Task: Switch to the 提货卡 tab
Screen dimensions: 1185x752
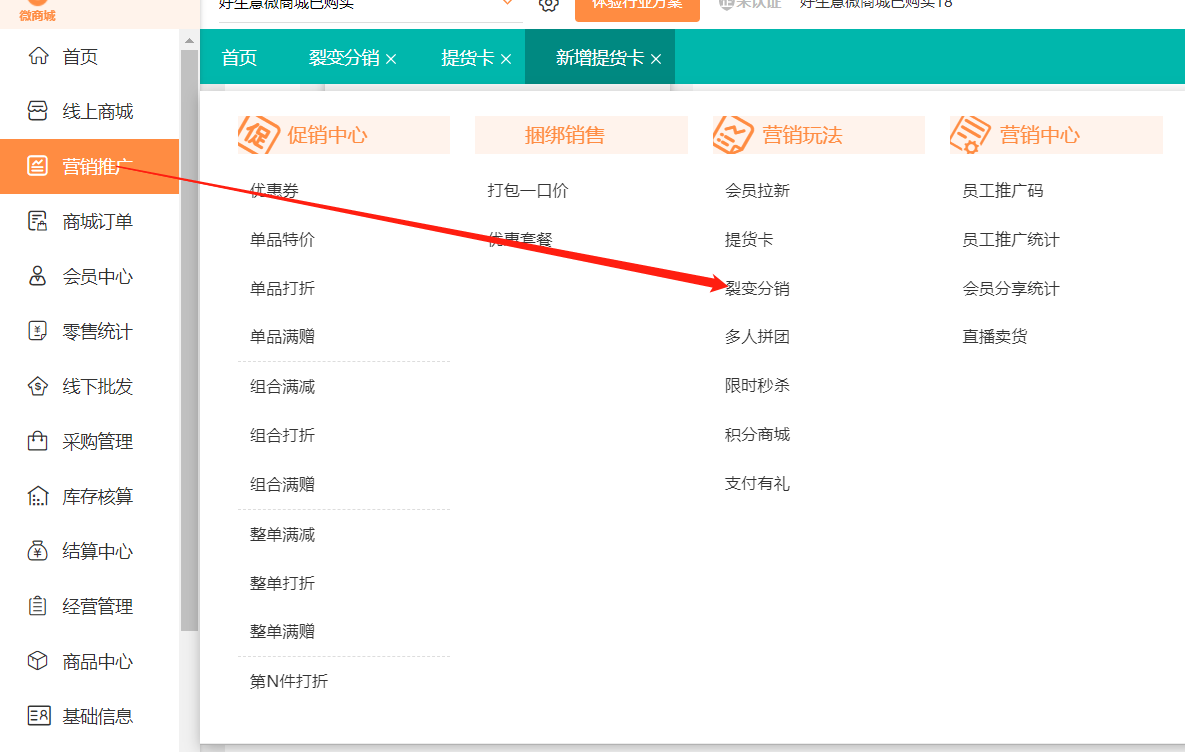Action: click(469, 57)
